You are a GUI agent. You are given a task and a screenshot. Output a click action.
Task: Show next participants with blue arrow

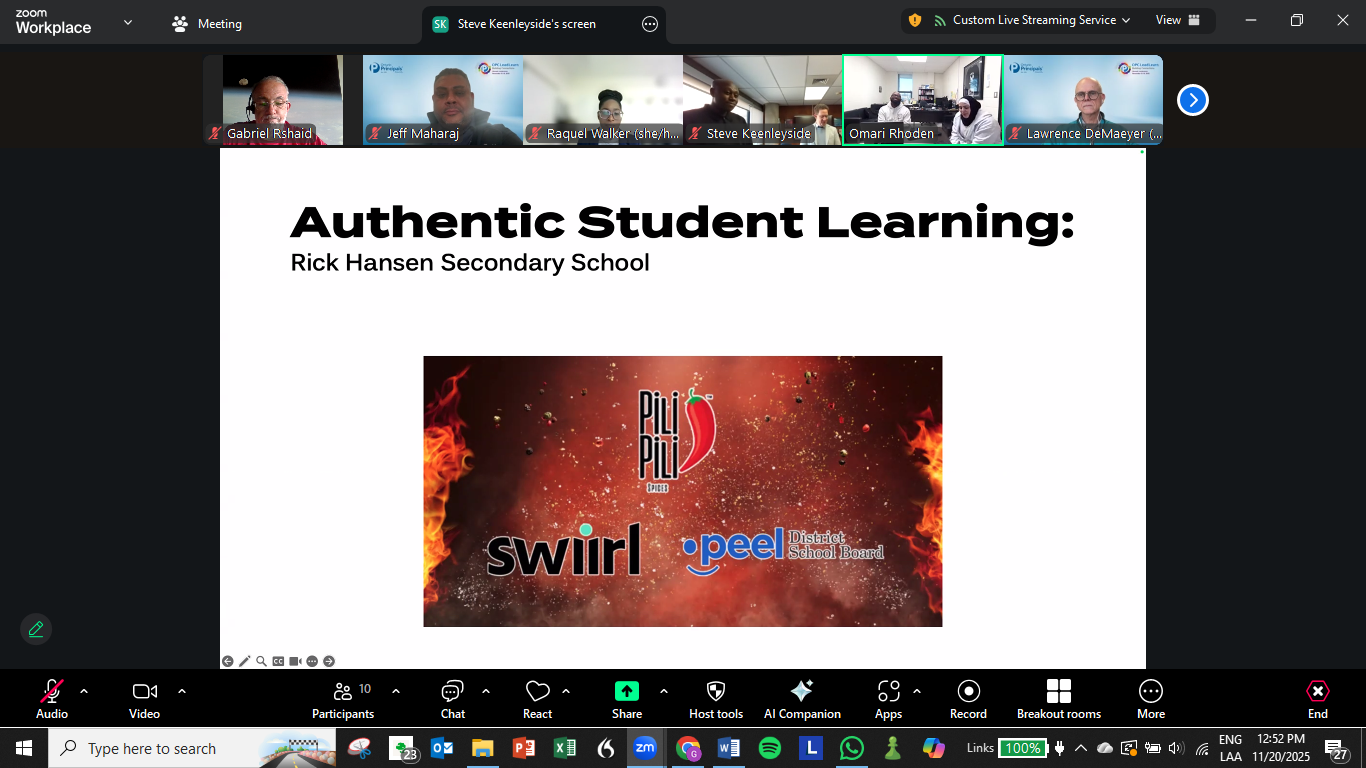pyautogui.click(x=1193, y=100)
